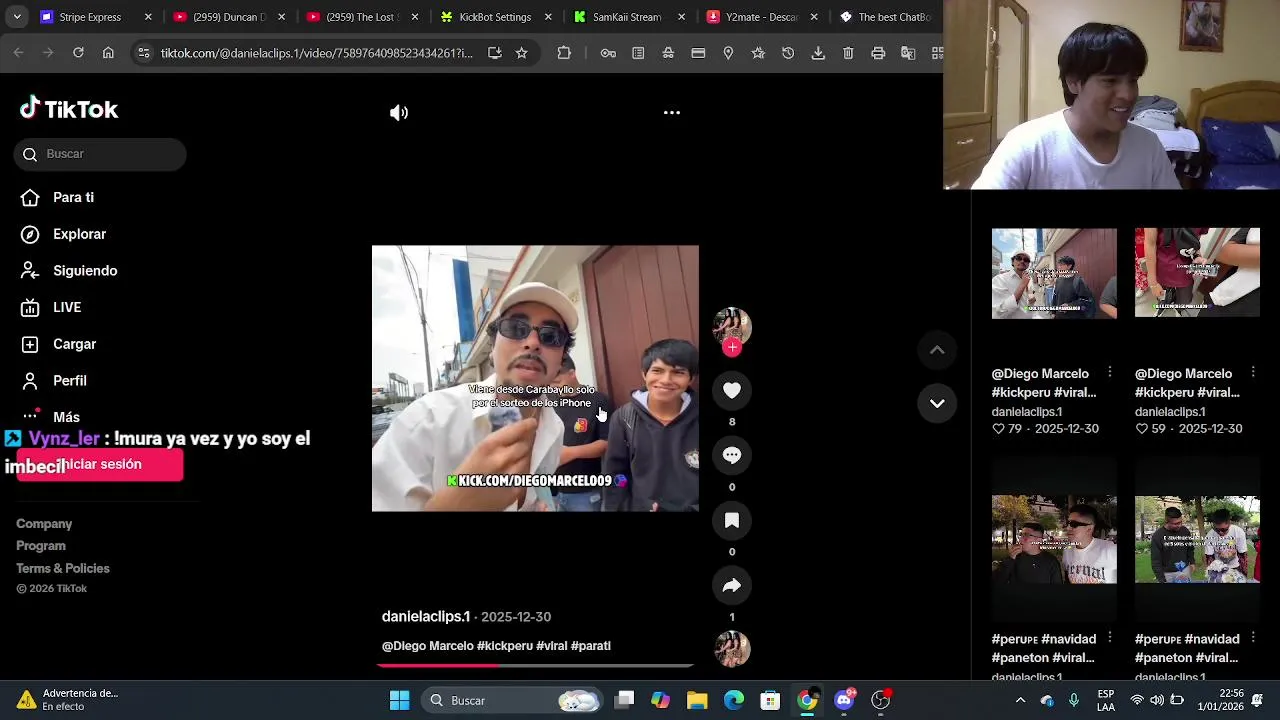The height and width of the screenshot is (720, 1280).
Task: Go to previous video up chevron
Action: point(937,350)
